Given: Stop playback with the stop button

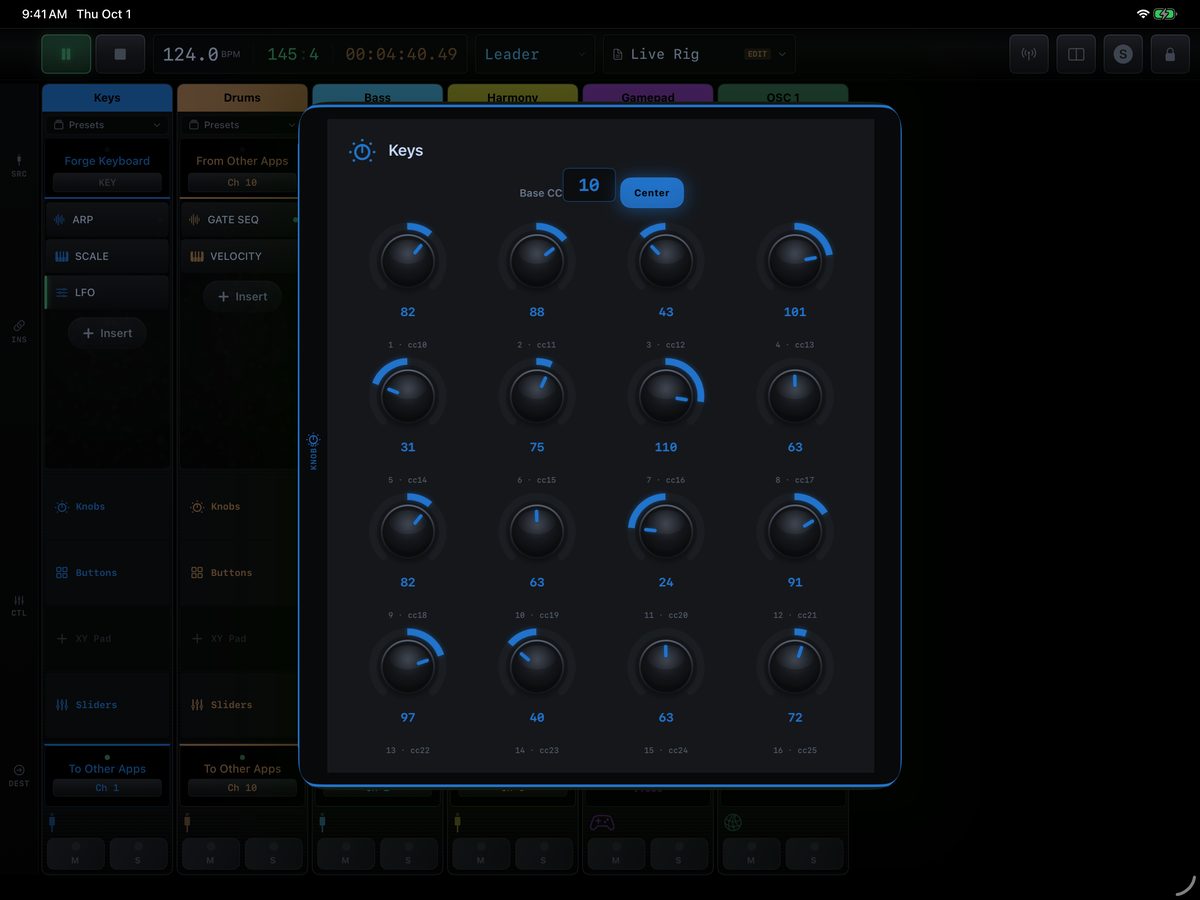Looking at the screenshot, I should [x=120, y=54].
